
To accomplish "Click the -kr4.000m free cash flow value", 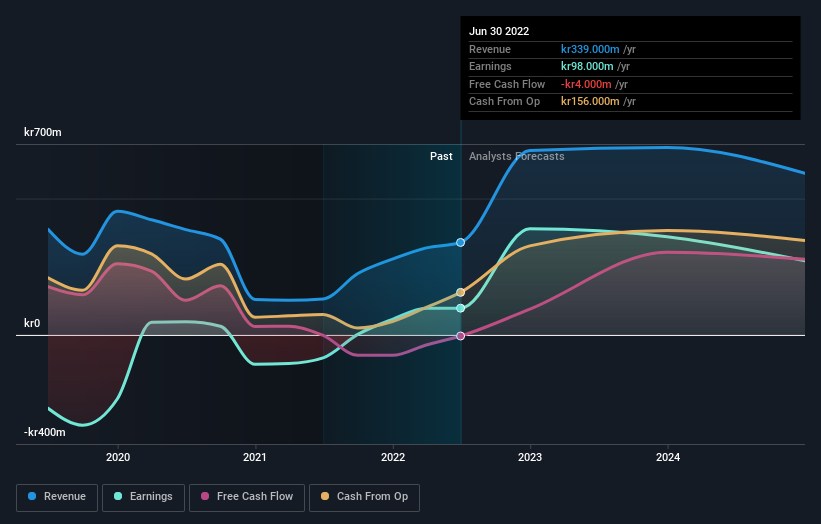I will pos(586,84).
